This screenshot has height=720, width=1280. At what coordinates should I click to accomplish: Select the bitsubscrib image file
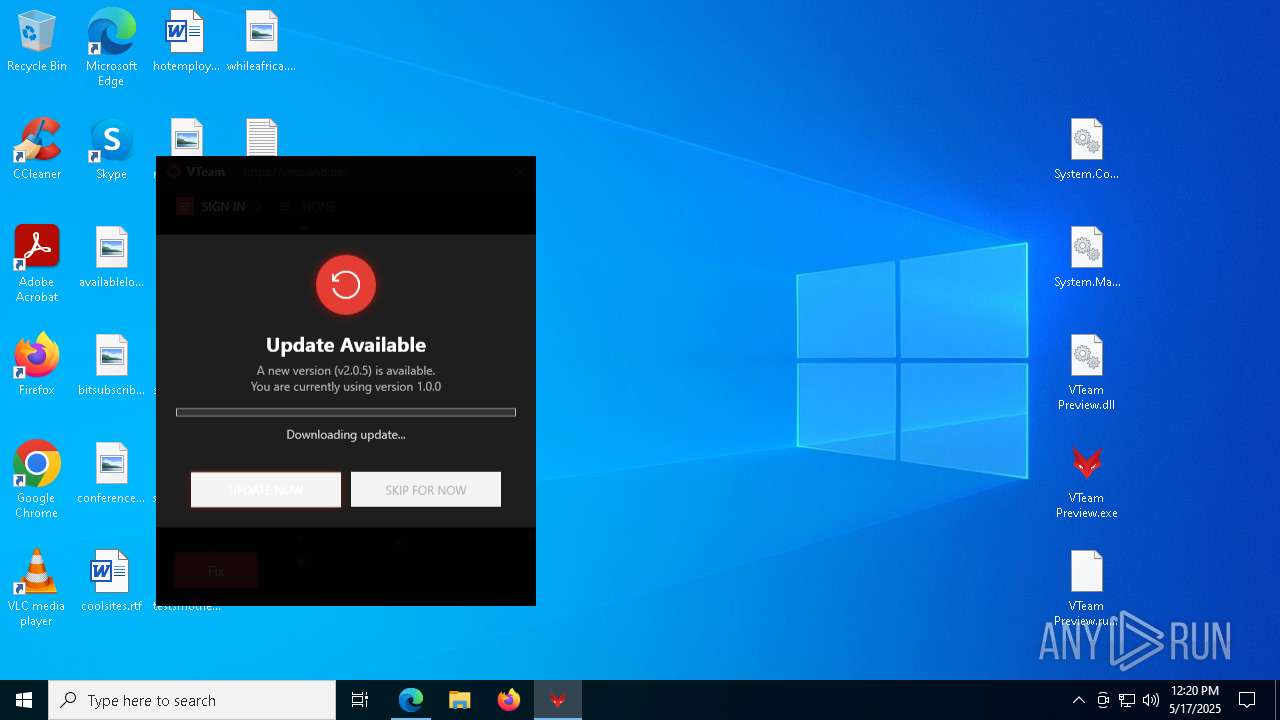(x=111, y=365)
